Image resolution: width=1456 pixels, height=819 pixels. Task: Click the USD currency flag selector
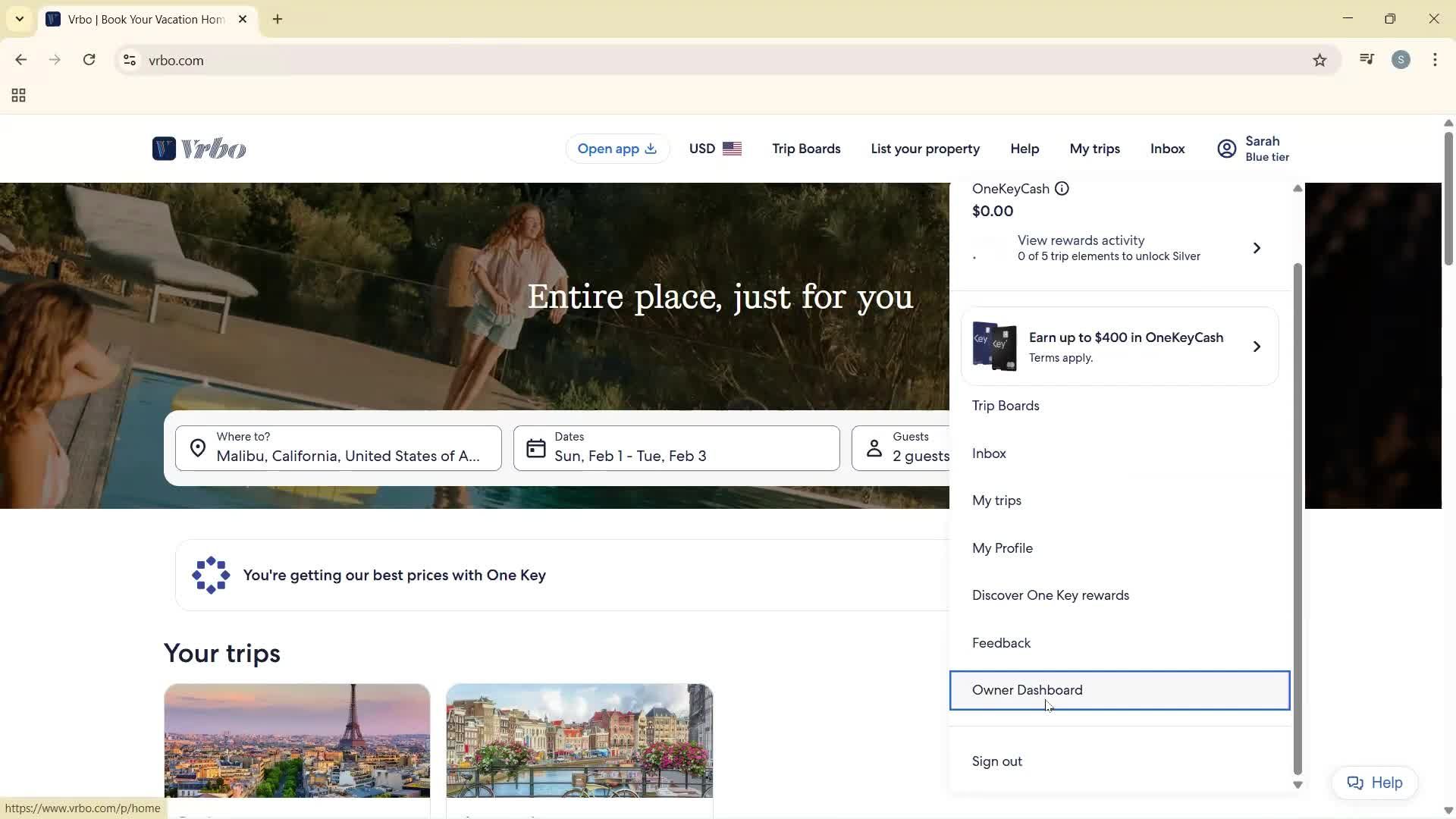(732, 149)
